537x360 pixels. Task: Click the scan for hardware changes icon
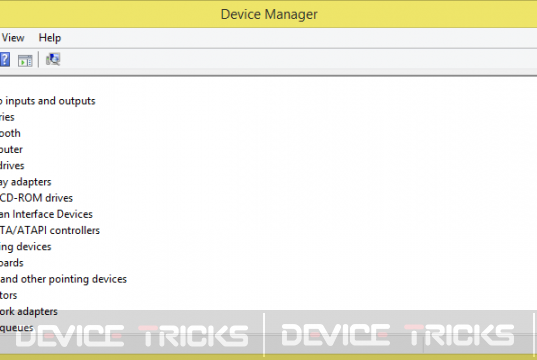[53, 60]
